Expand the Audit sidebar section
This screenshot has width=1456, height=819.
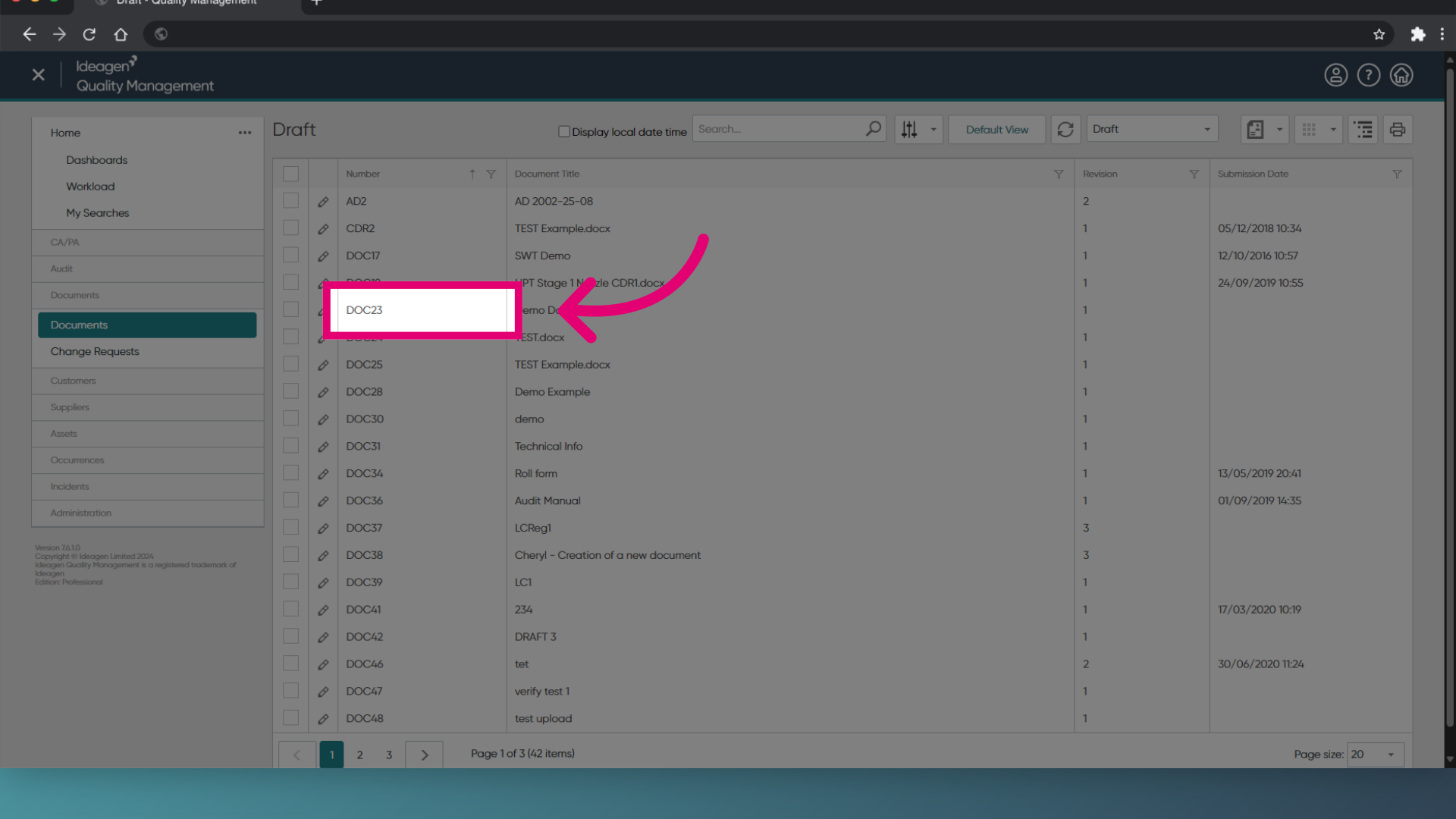148,269
